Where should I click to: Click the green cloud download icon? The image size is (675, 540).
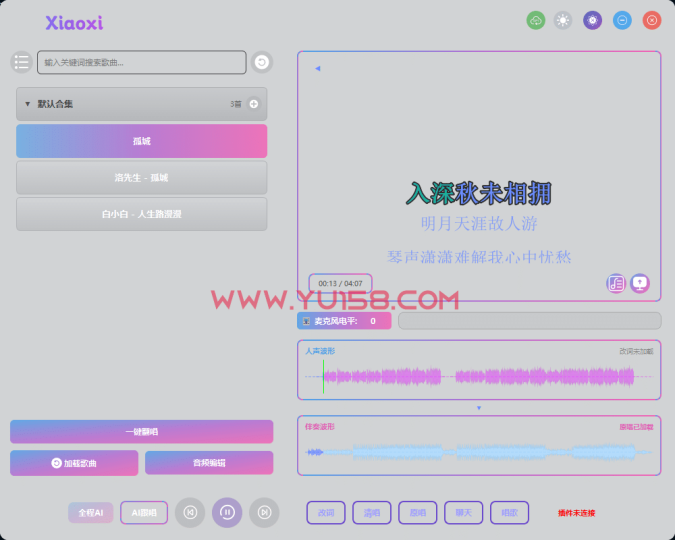click(x=536, y=20)
